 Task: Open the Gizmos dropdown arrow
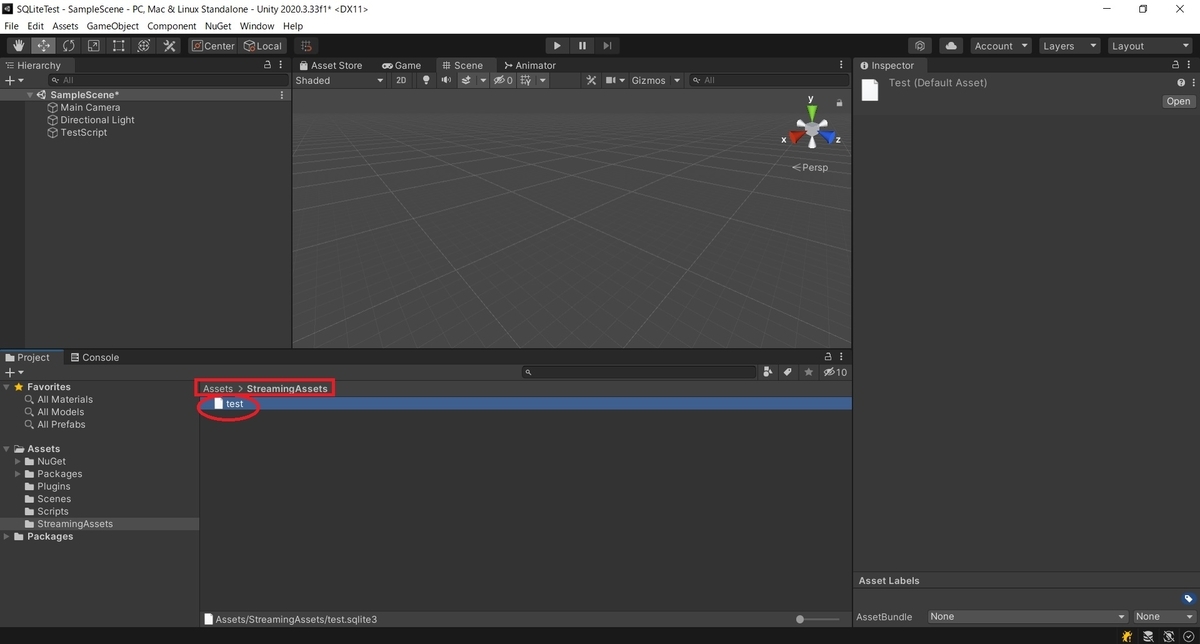676,80
